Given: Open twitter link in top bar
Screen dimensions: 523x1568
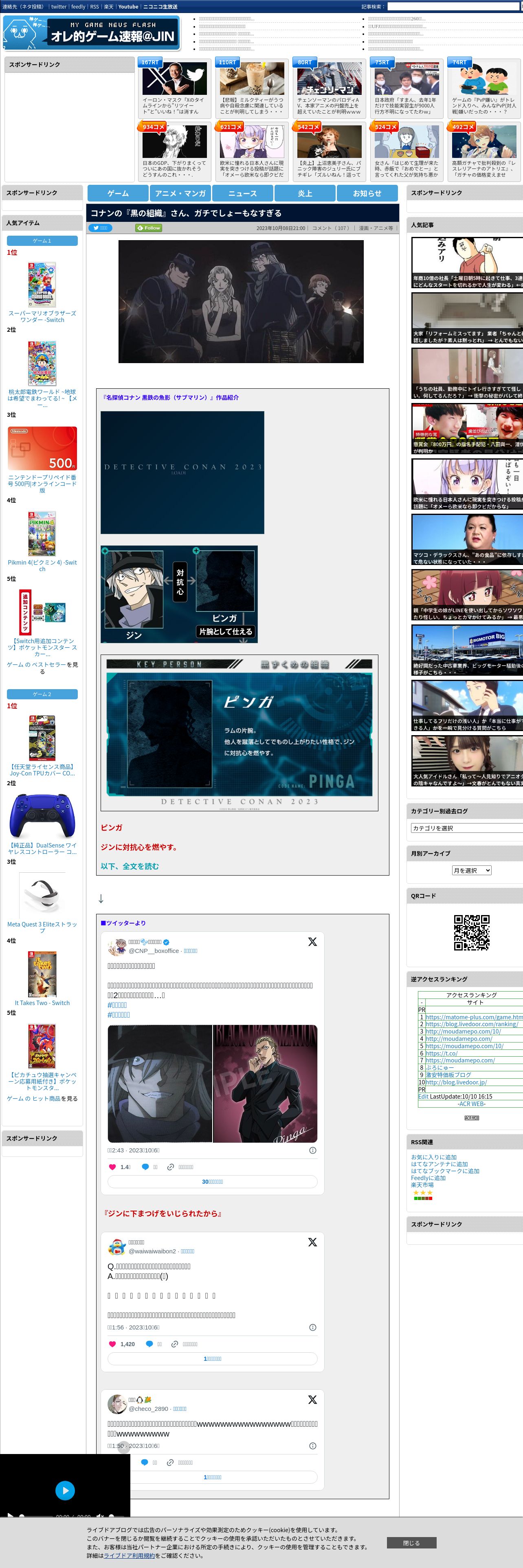Looking at the screenshot, I should tap(58, 7).
